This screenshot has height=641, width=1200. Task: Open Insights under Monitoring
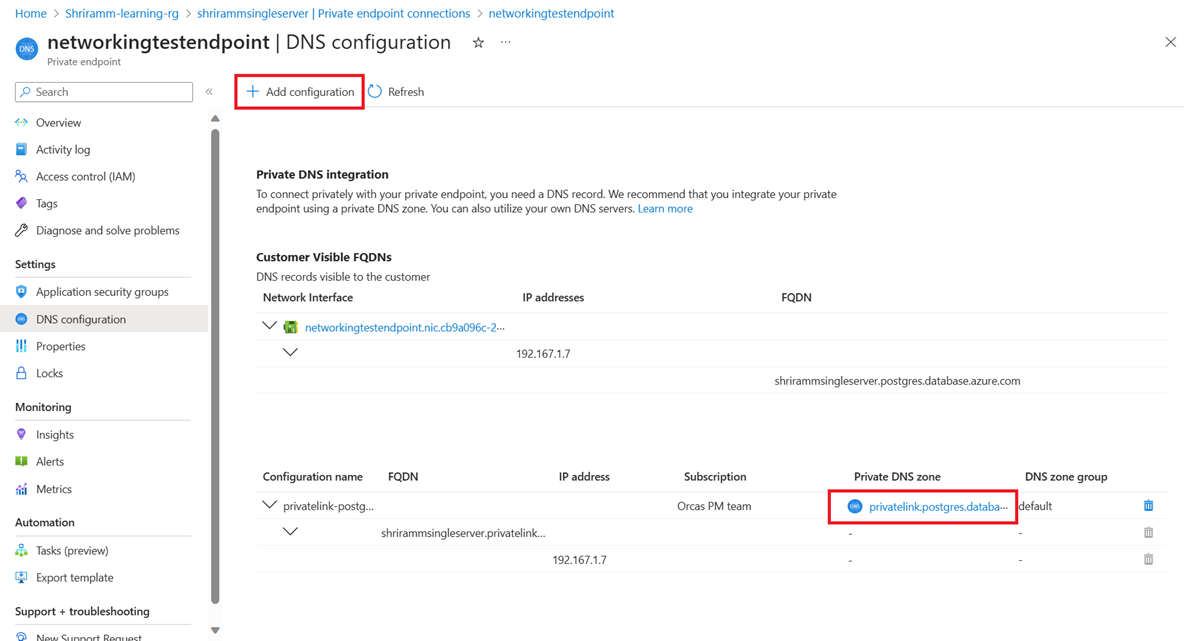pyautogui.click(x=55, y=435)
